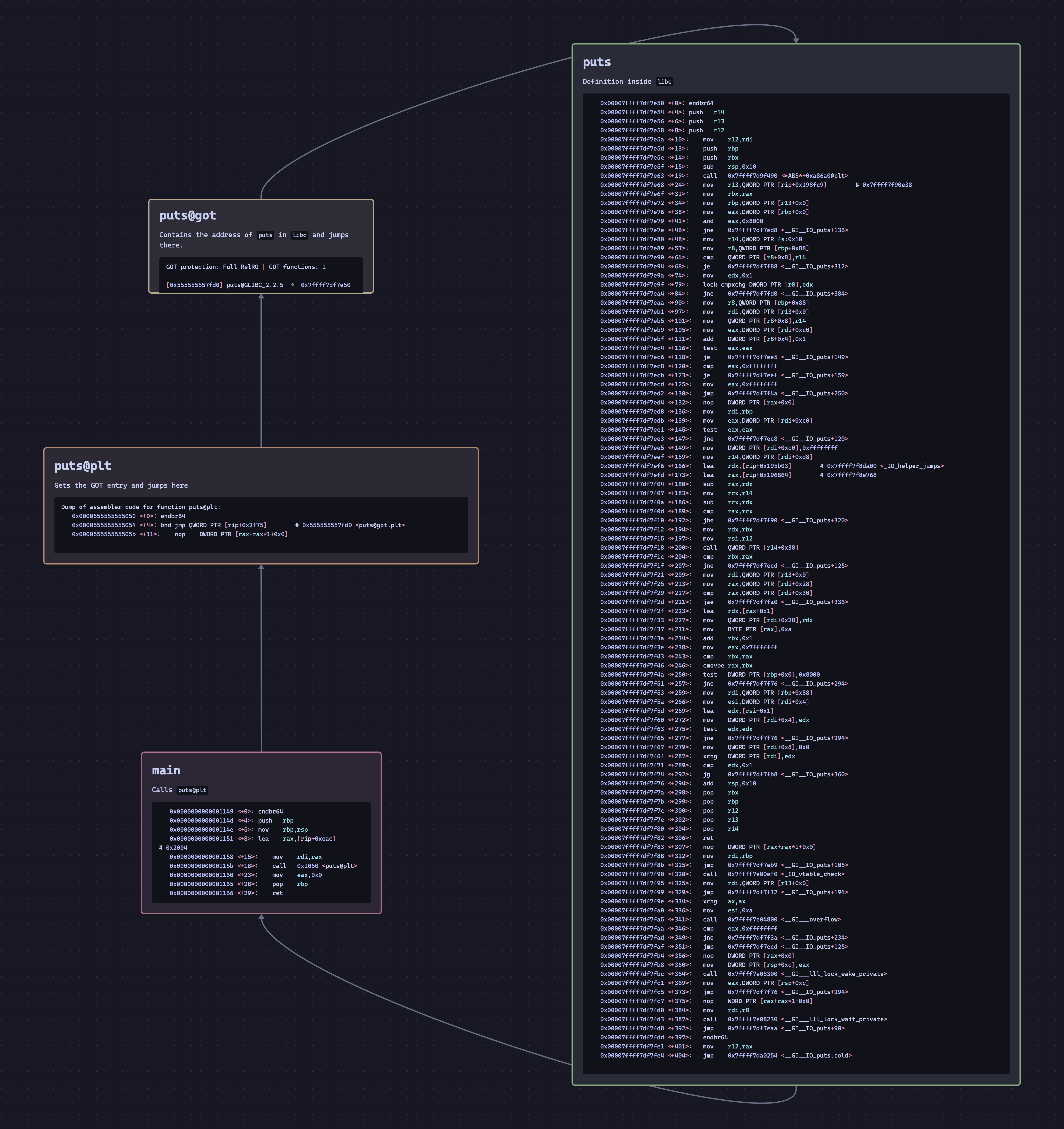Click call to '<_IO_vtable_check>'
This screenshot has width=1064, height=1129.
click(x=774, y=875)
